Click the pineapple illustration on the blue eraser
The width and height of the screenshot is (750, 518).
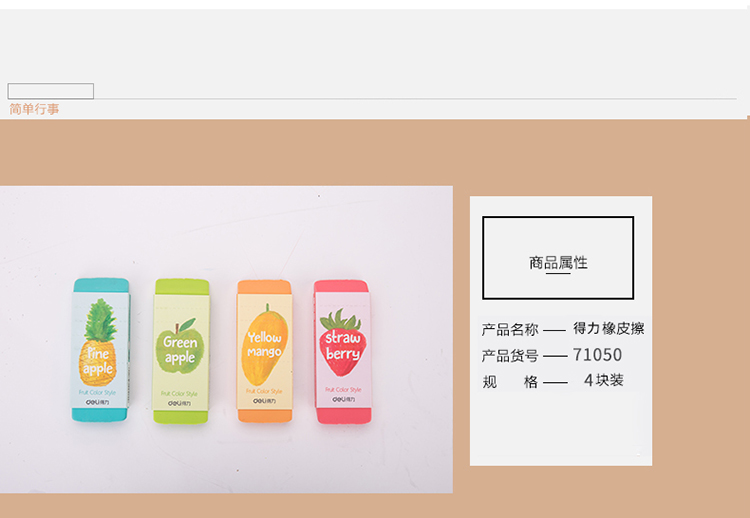(x=99, y=342)
